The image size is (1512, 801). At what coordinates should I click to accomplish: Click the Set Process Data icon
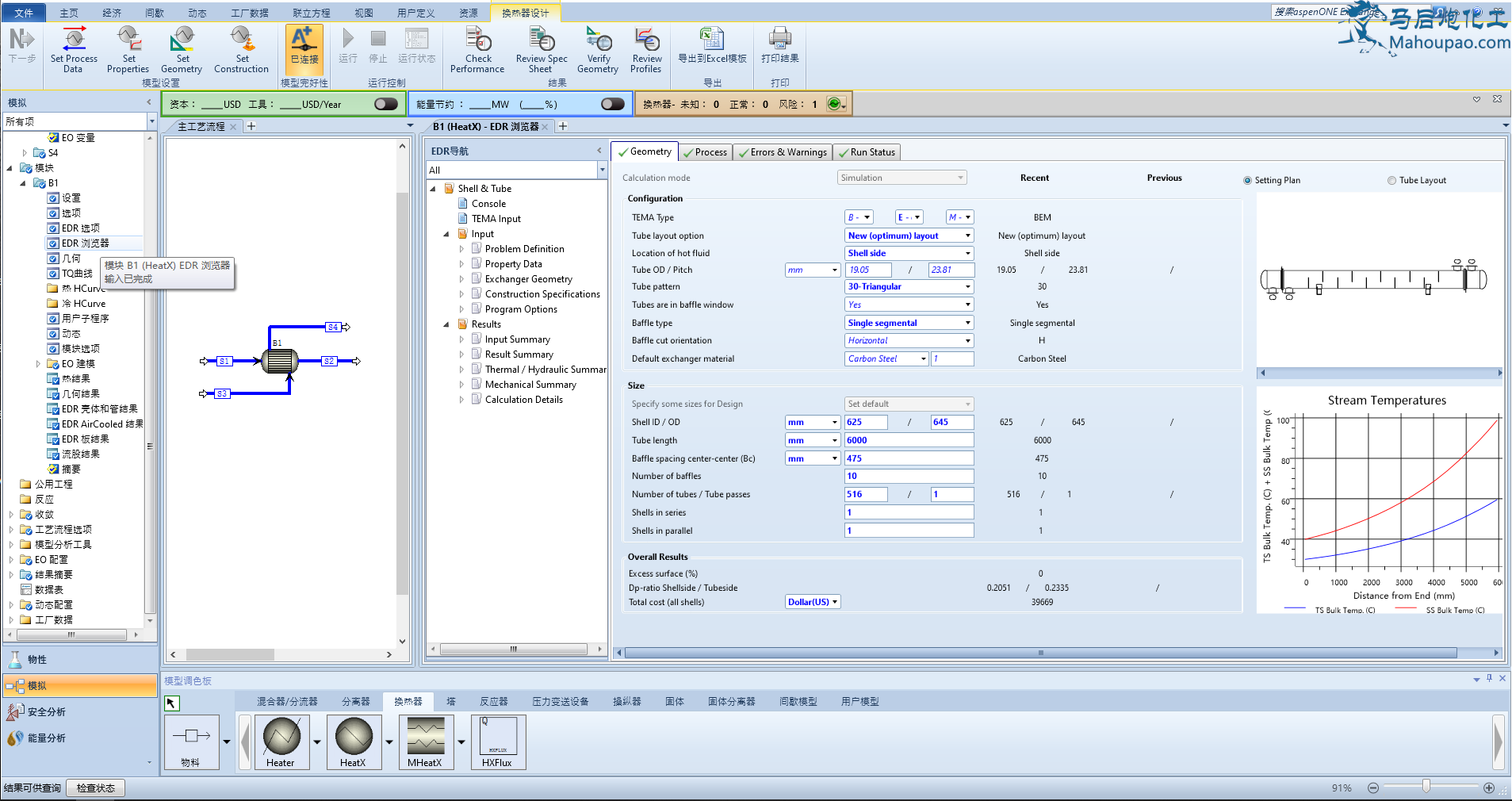pyautogui.click(x=74, y=49)
